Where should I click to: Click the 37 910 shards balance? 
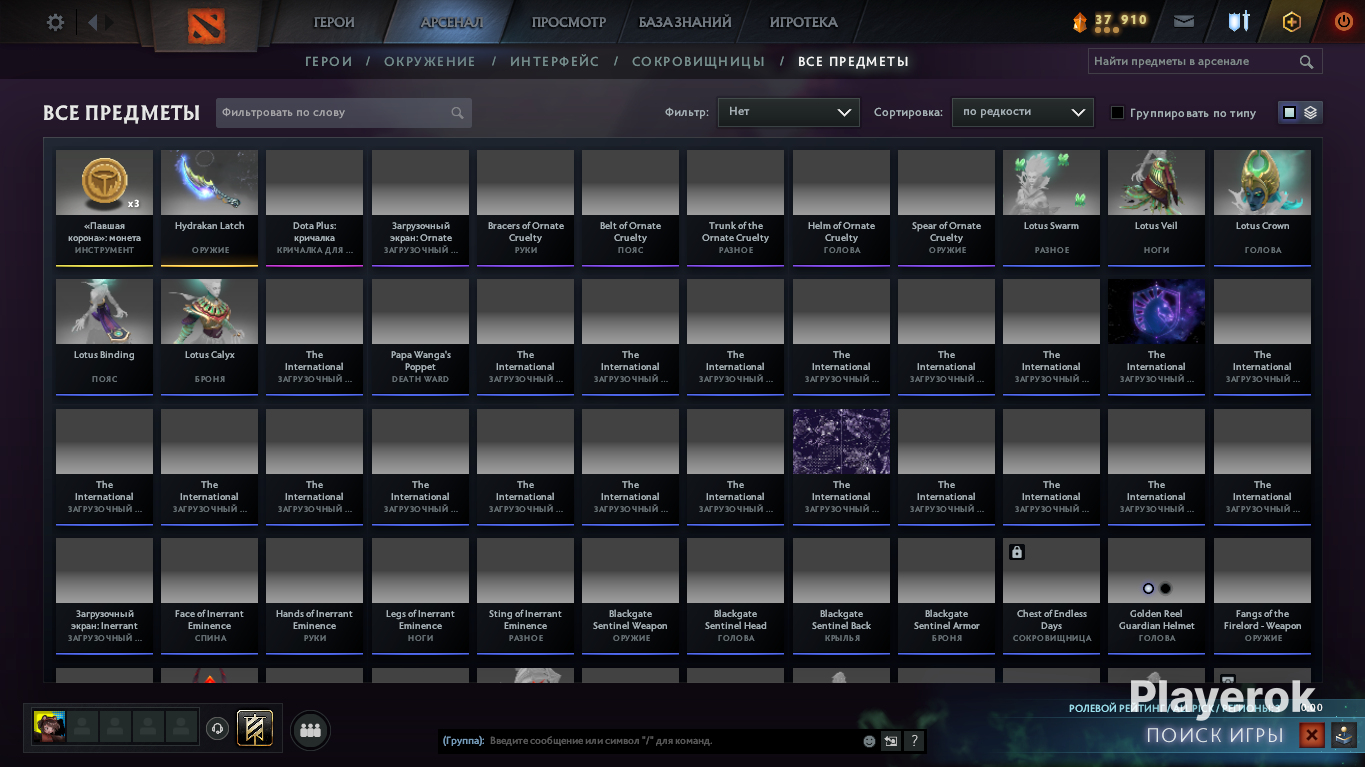click(x=1121, y=20)
